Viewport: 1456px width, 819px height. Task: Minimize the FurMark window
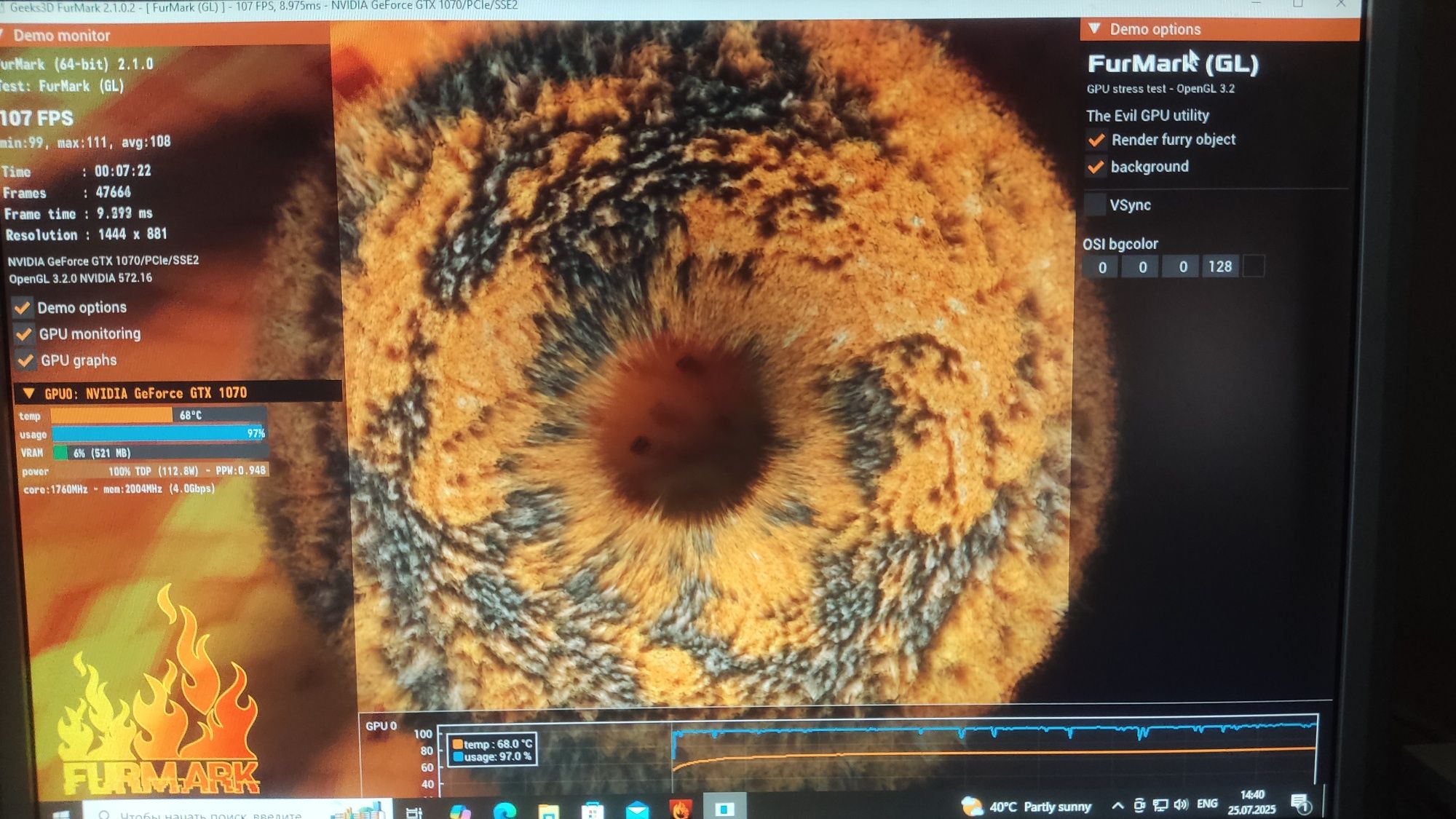1256,3
